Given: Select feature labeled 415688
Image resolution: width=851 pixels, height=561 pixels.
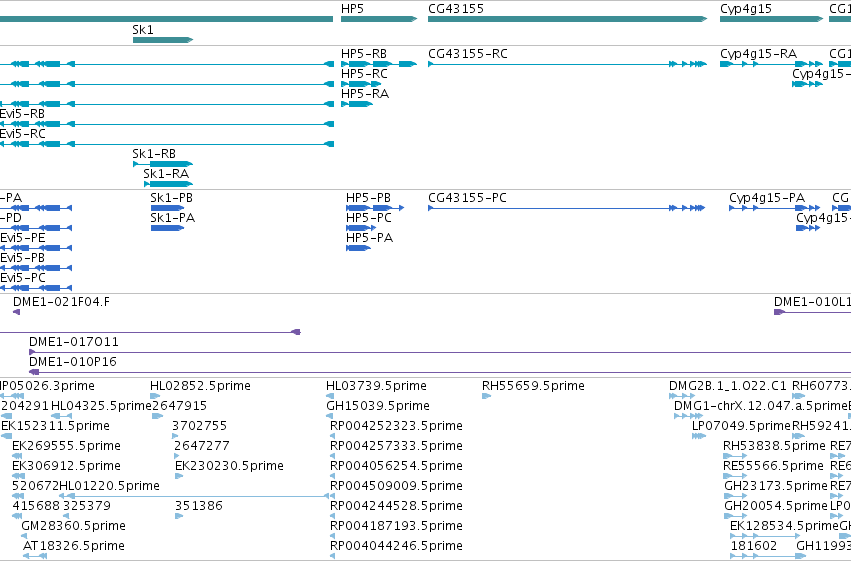Looking at the screenshot, I should (36, 507).
